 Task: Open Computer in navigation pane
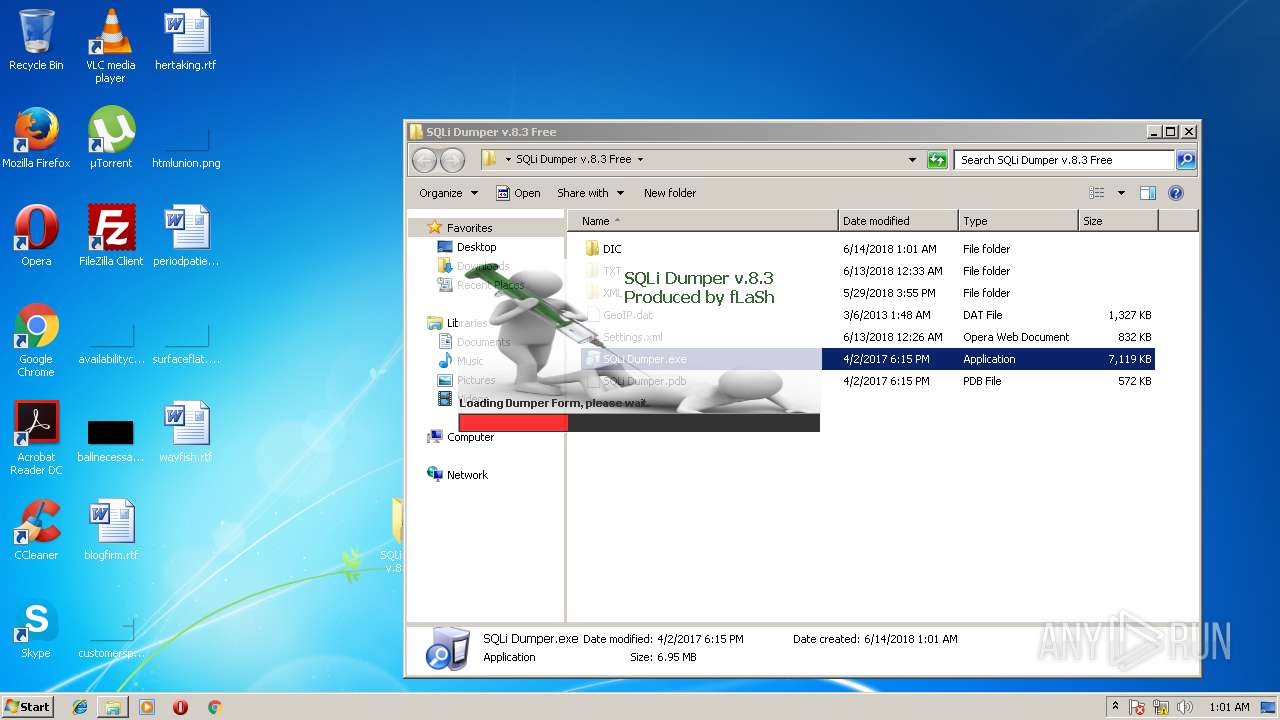click(470, 437)
